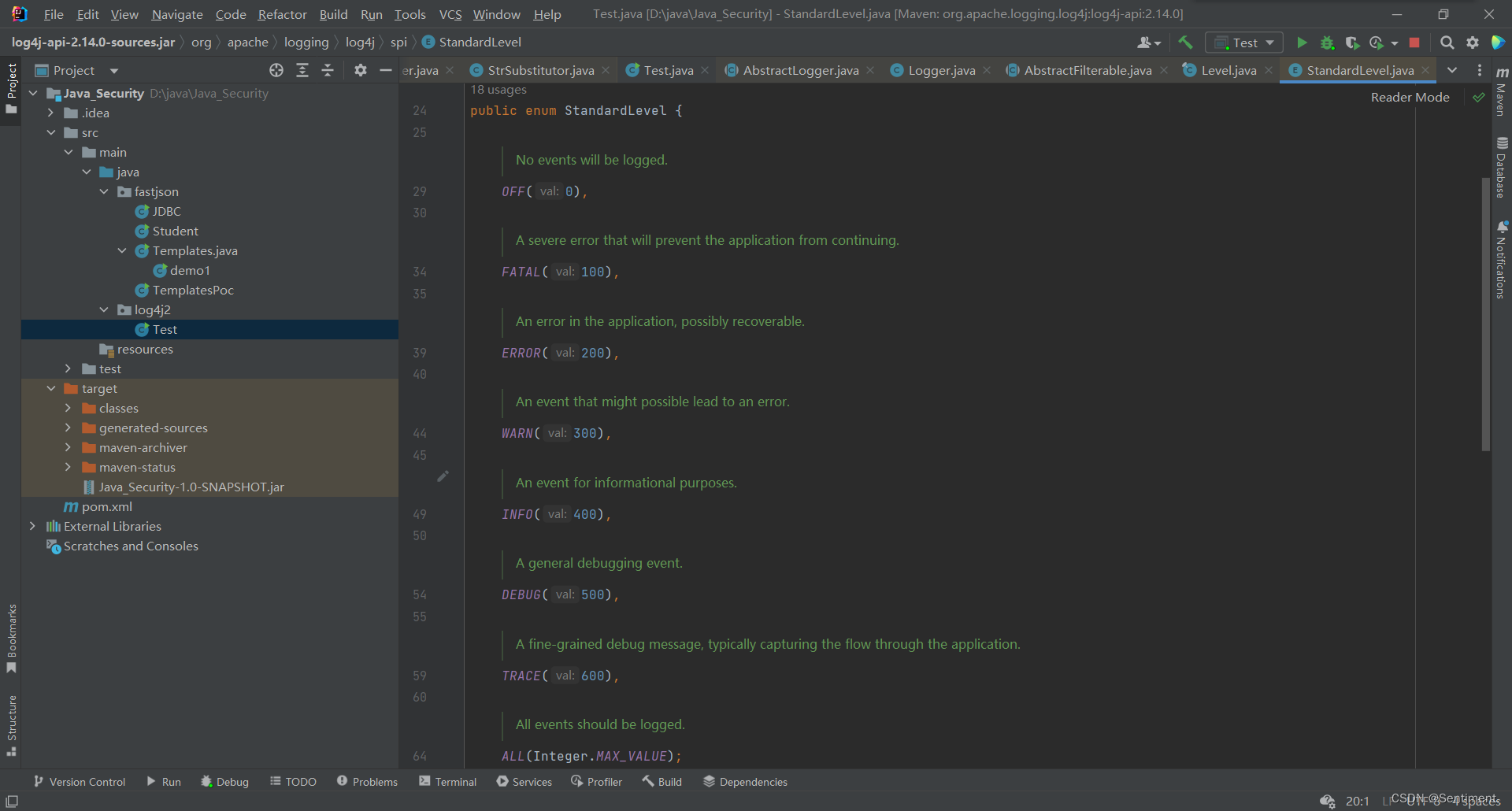Open the Terminal tool window
The height and width of the screenshot is (811, 1512).
pos(448,781)
